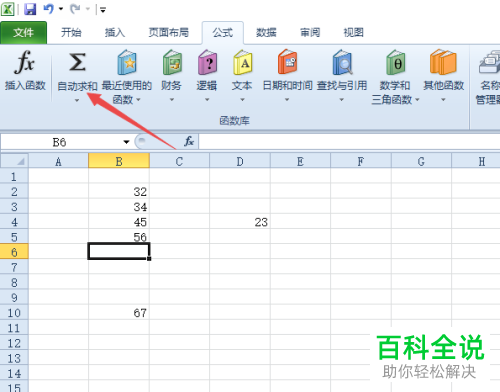Open Customize Quick Access Toolbar dropdown
This screenshot has width=500, height=392.
pyautogui.click(x=103, y=10)
